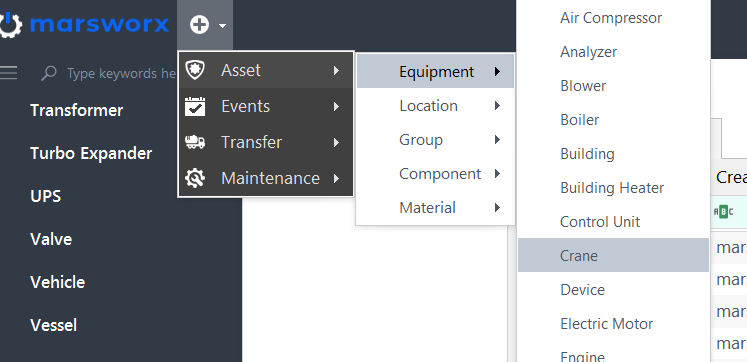
Task: Expand the Maintenance submenu arrow
Action: 336,178
